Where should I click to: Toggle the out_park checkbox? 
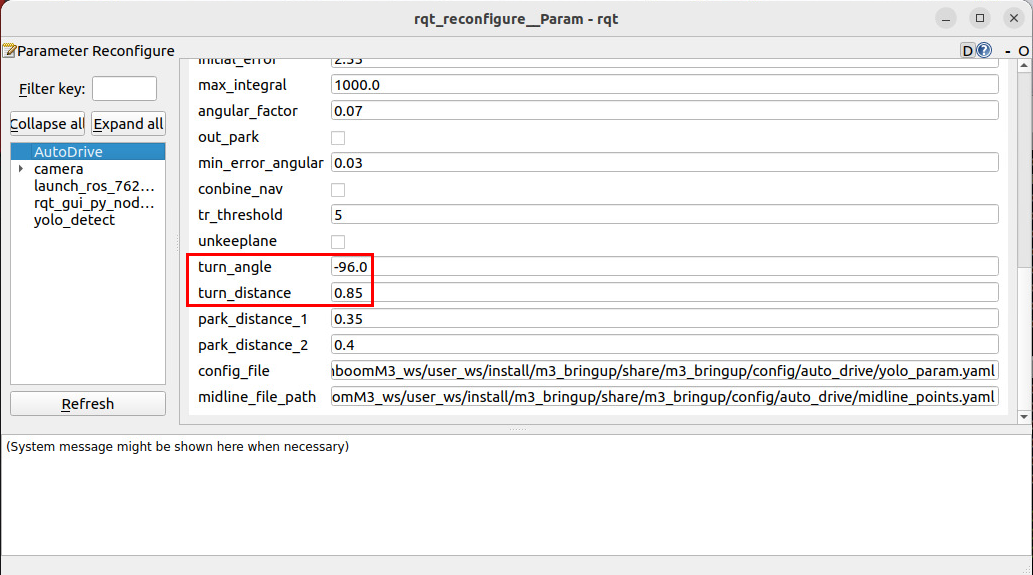click(338, 138)
